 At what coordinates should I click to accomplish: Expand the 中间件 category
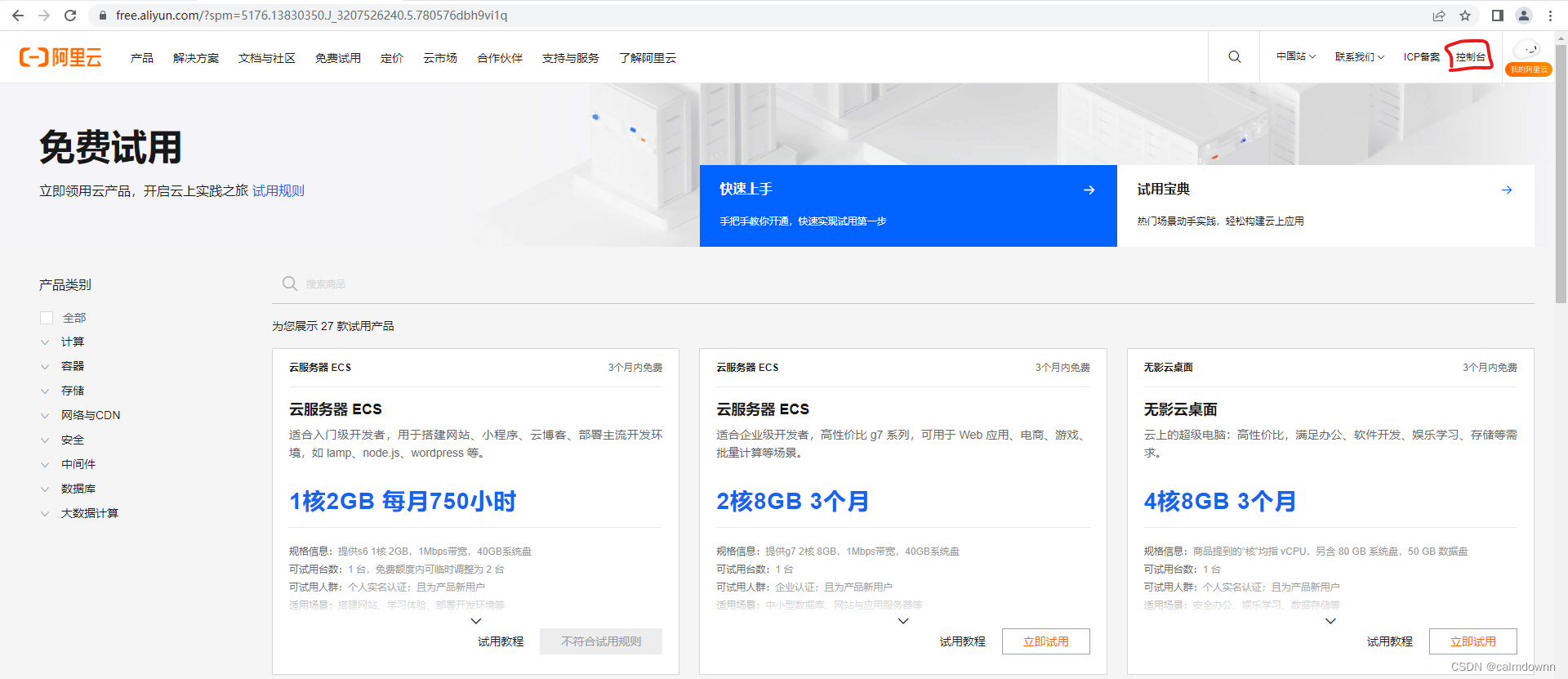pyautogui.click(x=45, y=465)
